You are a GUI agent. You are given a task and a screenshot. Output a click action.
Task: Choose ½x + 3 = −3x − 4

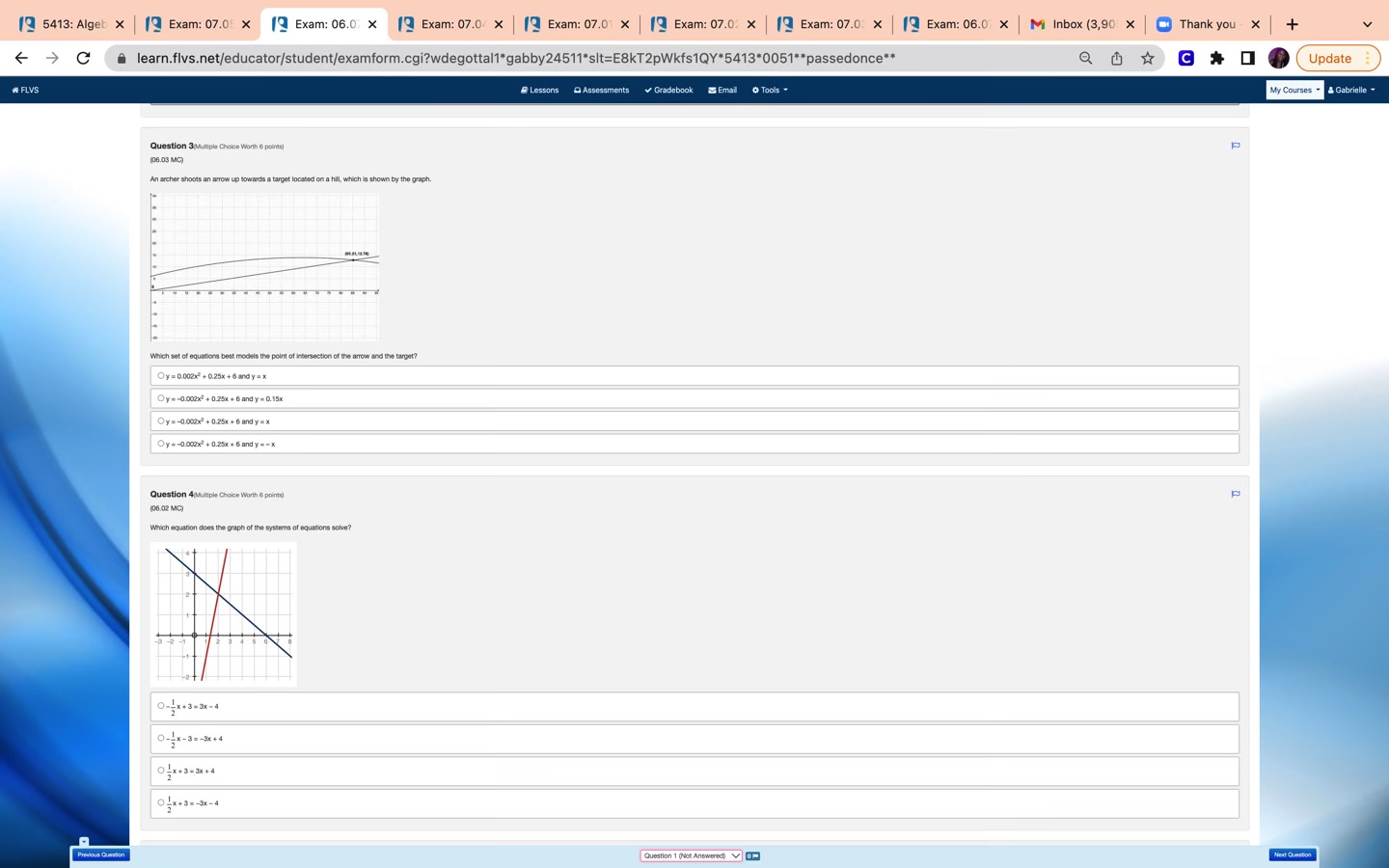694,803
